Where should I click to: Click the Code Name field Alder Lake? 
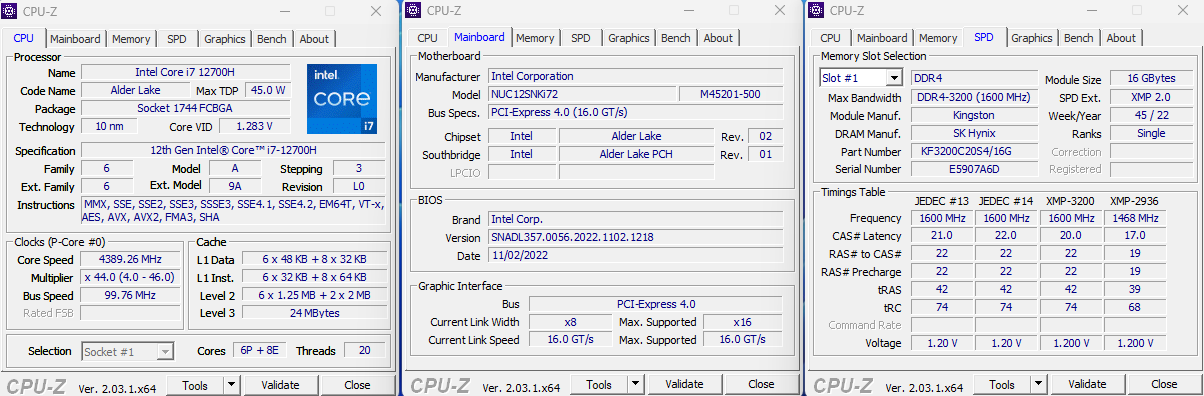pos(135,90)
